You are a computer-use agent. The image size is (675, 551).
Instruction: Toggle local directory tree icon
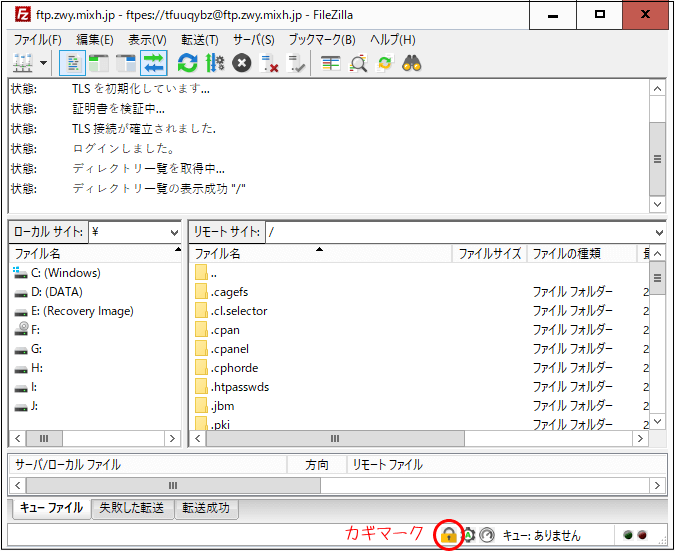(x=99, y=64)
